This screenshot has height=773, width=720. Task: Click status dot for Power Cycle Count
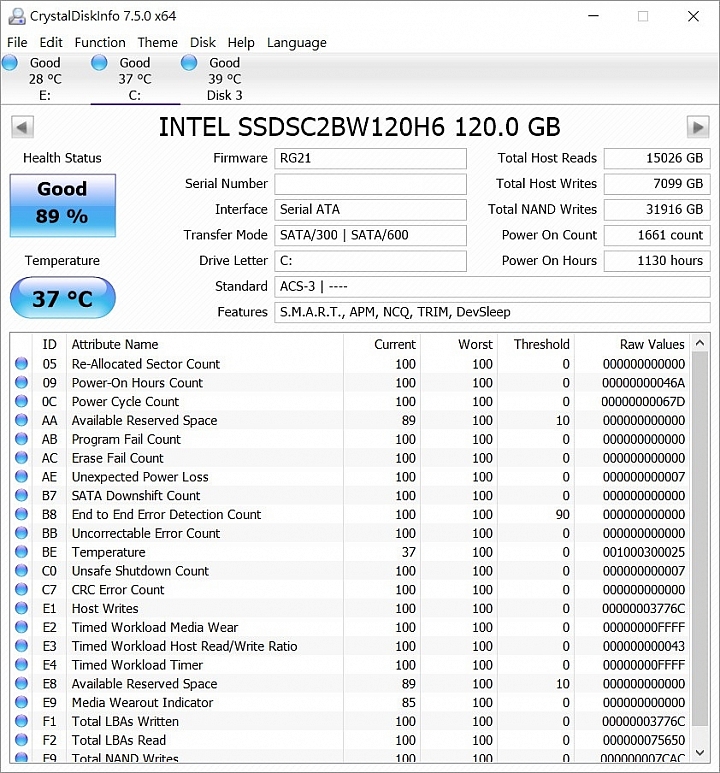tap(21, 401)
